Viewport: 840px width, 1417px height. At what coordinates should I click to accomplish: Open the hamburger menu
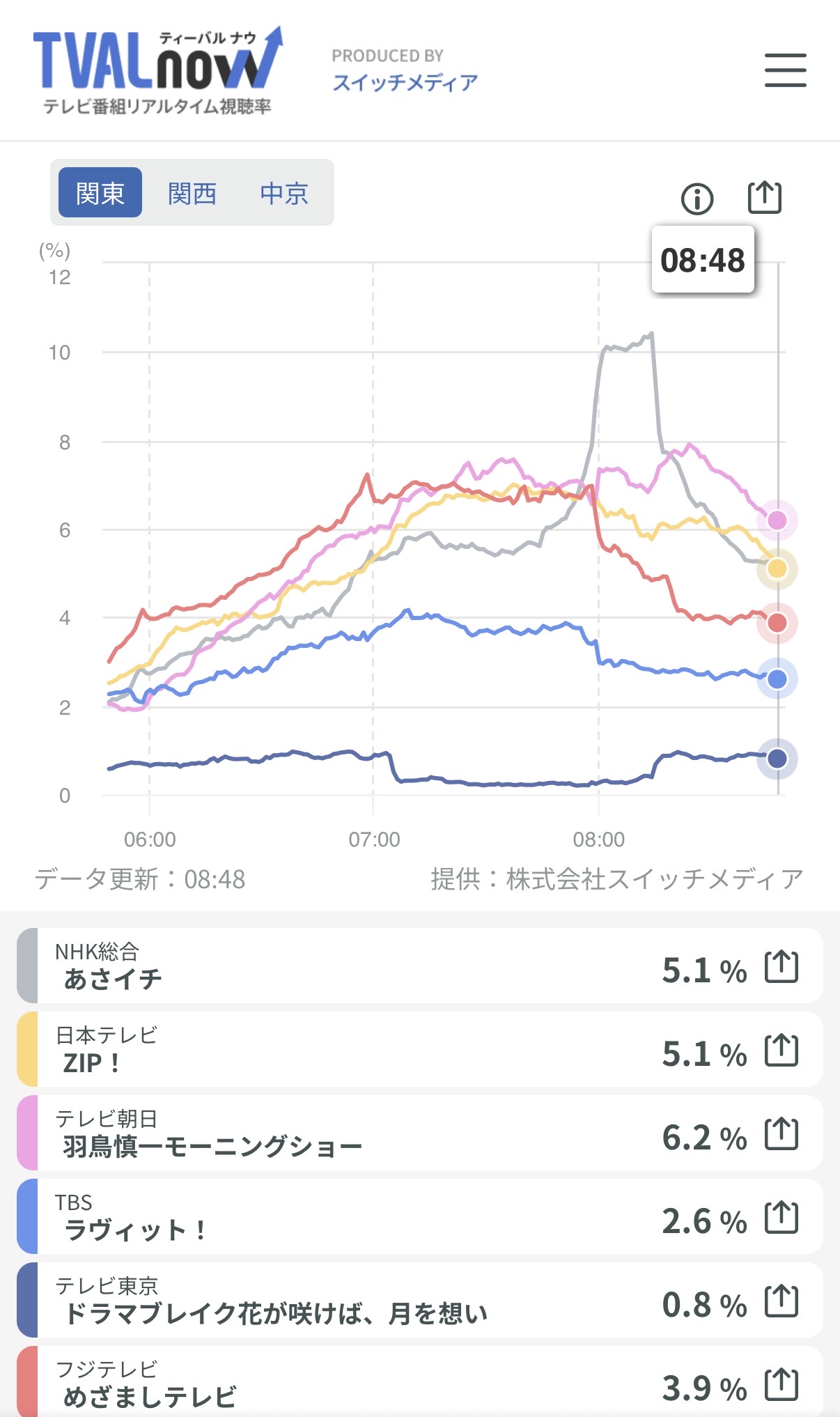[x=785, y=70]
